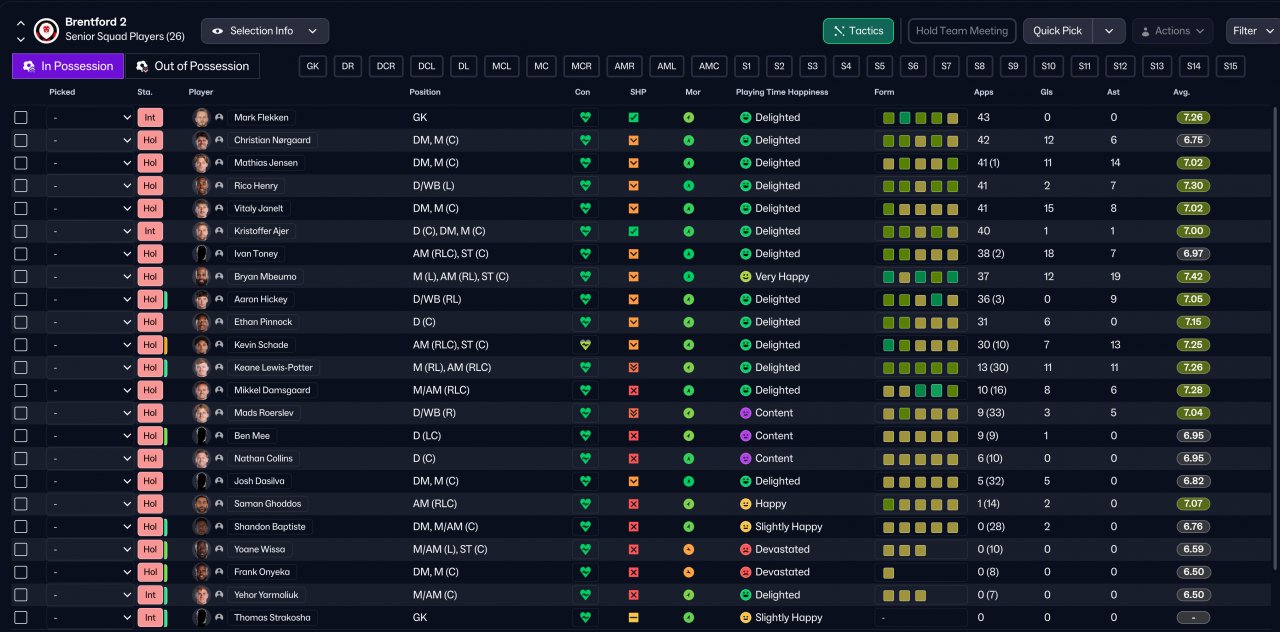Viewport: 1280px width, 632px height.
Task: Open the Filter dropdown
Action: pos(1252,31)
